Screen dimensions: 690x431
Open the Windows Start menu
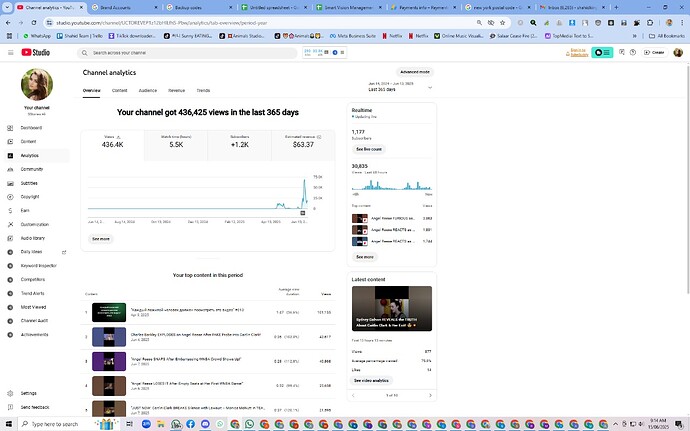[7, 424]
